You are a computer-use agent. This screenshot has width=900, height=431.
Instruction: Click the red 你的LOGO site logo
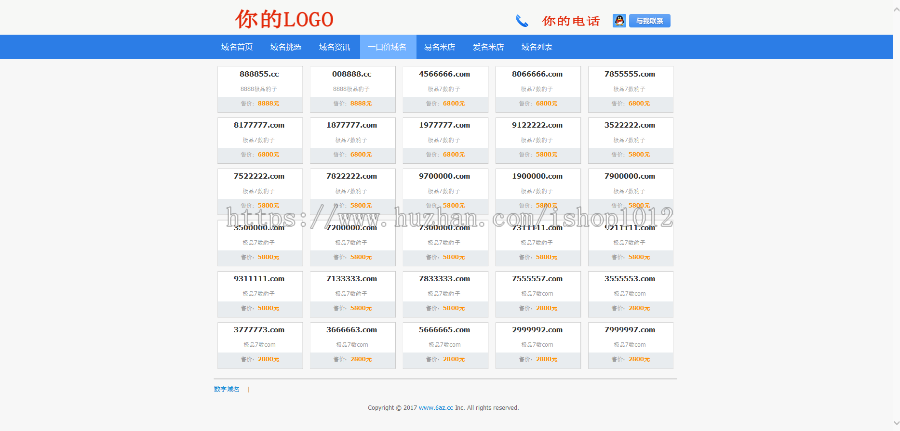[284, 20]
